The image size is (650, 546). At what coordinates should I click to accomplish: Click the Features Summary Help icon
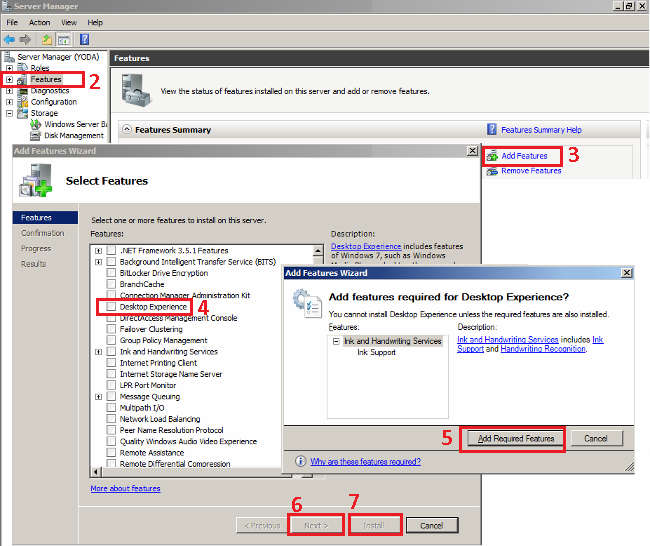point(492,129)
